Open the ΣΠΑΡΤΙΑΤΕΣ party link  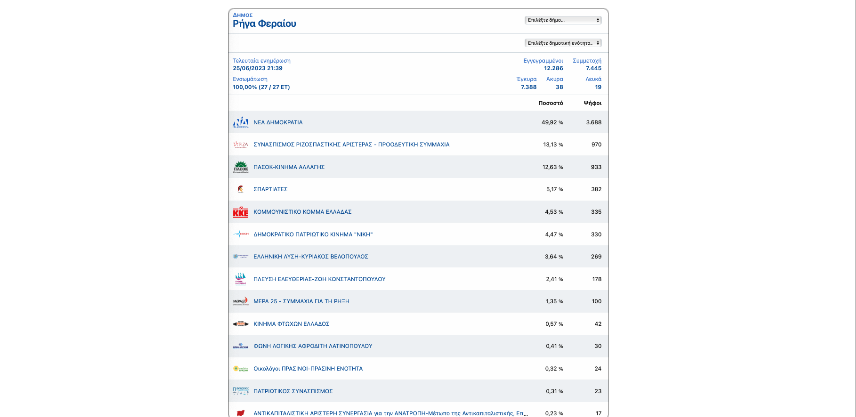270,189
